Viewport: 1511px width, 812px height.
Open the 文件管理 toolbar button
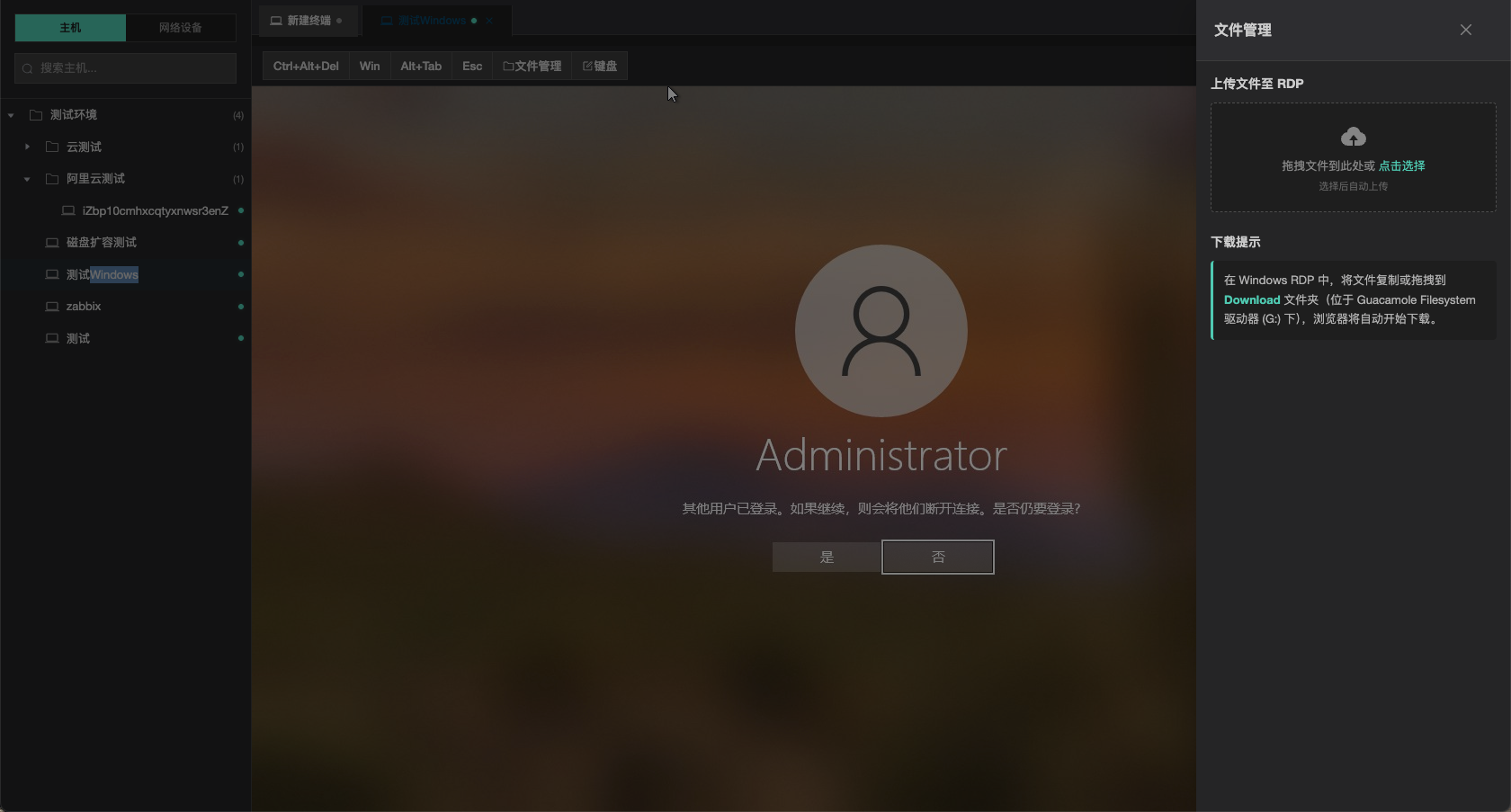[532, 66]
